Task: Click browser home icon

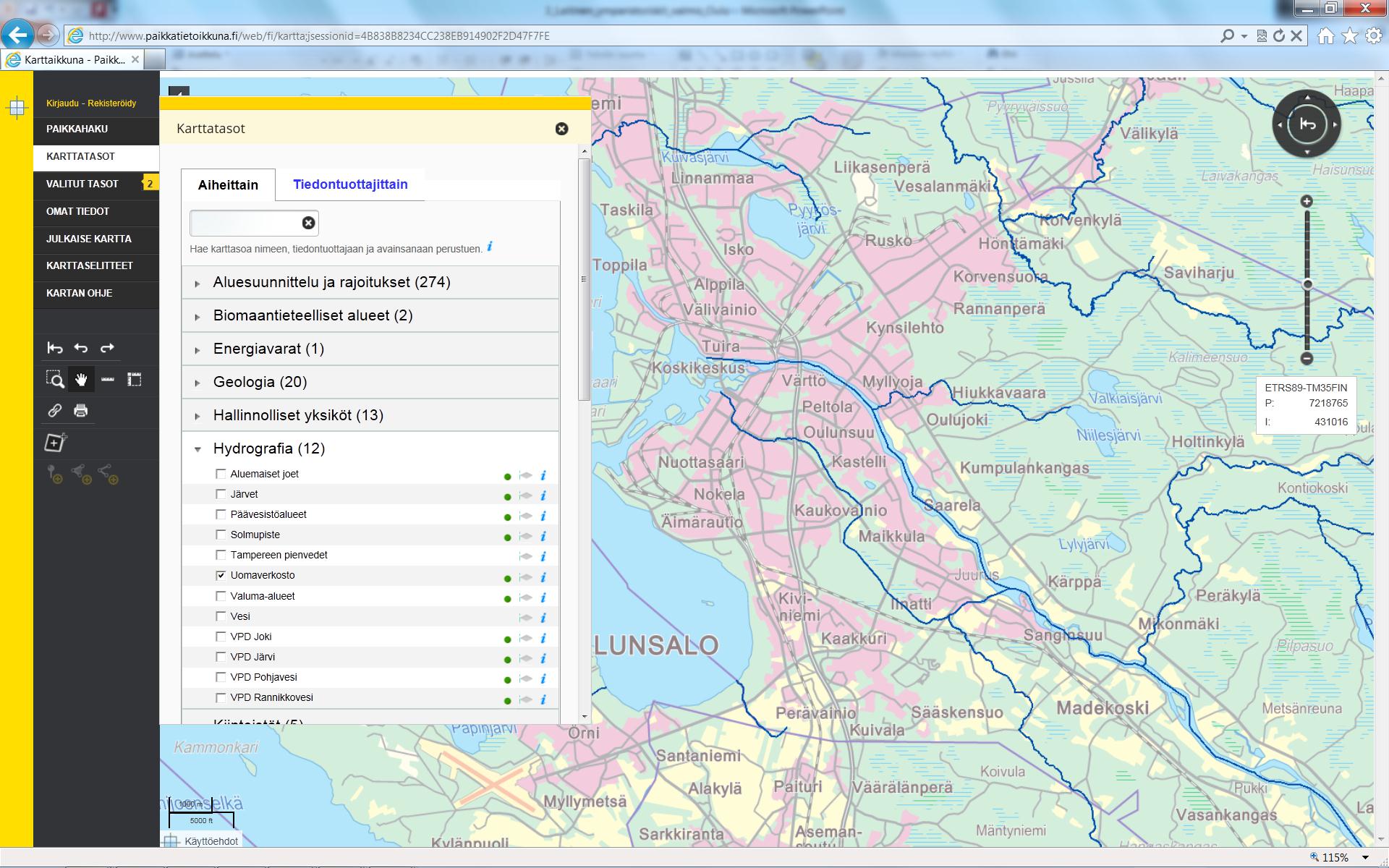Action: (1326, 35)
